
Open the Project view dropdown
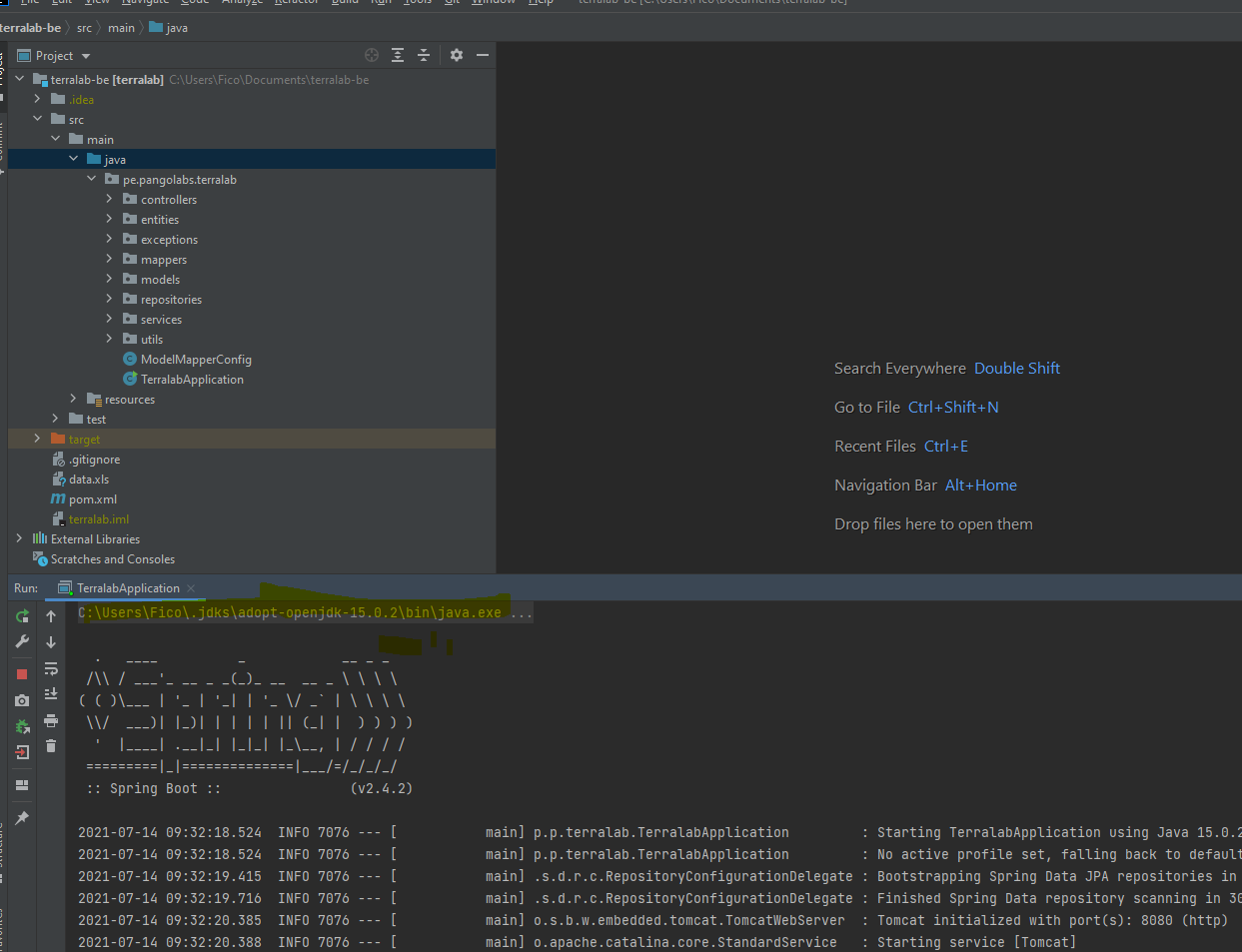coord(86,56)
